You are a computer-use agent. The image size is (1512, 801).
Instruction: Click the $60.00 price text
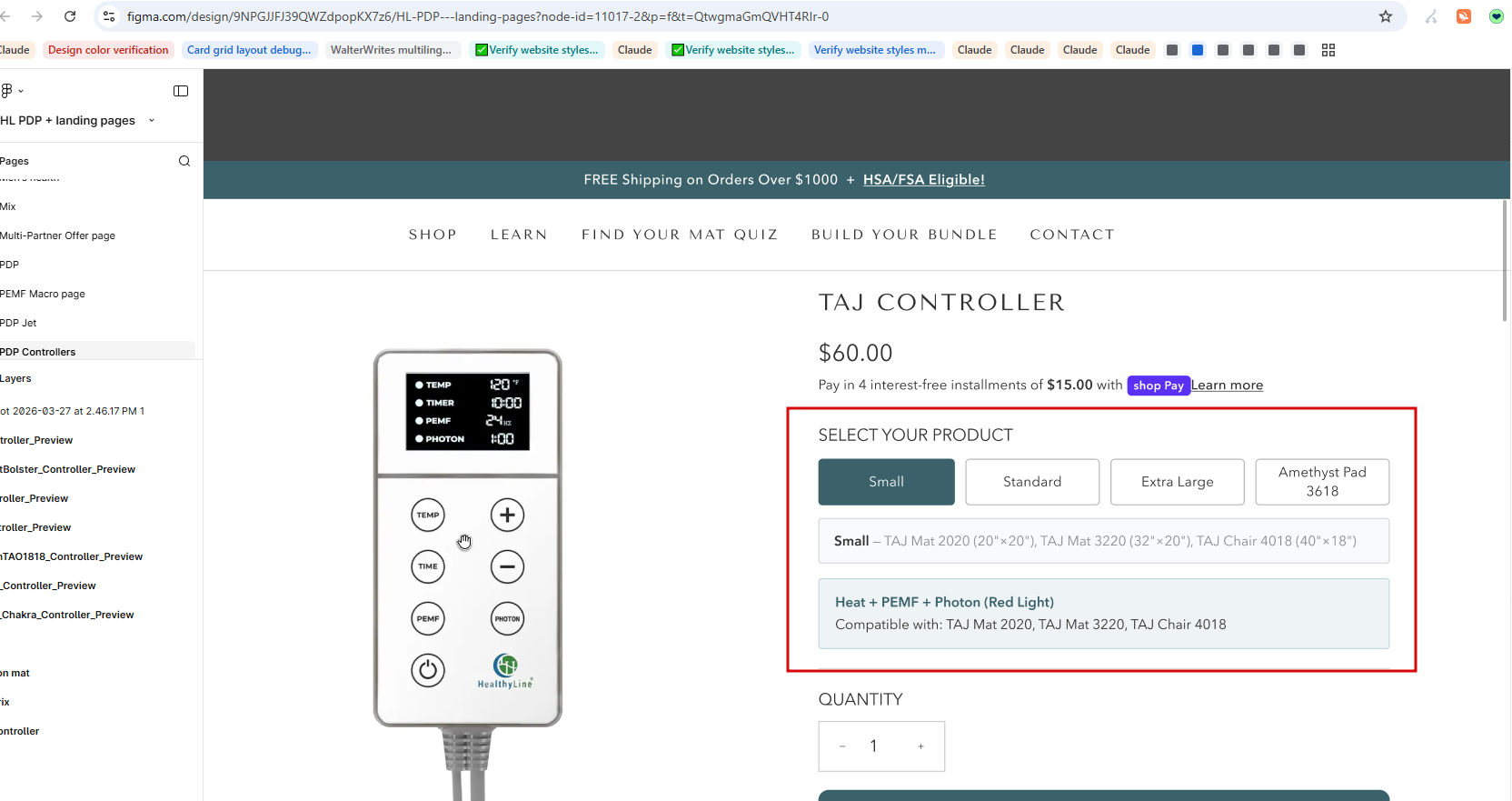click(x=856, y=353)
